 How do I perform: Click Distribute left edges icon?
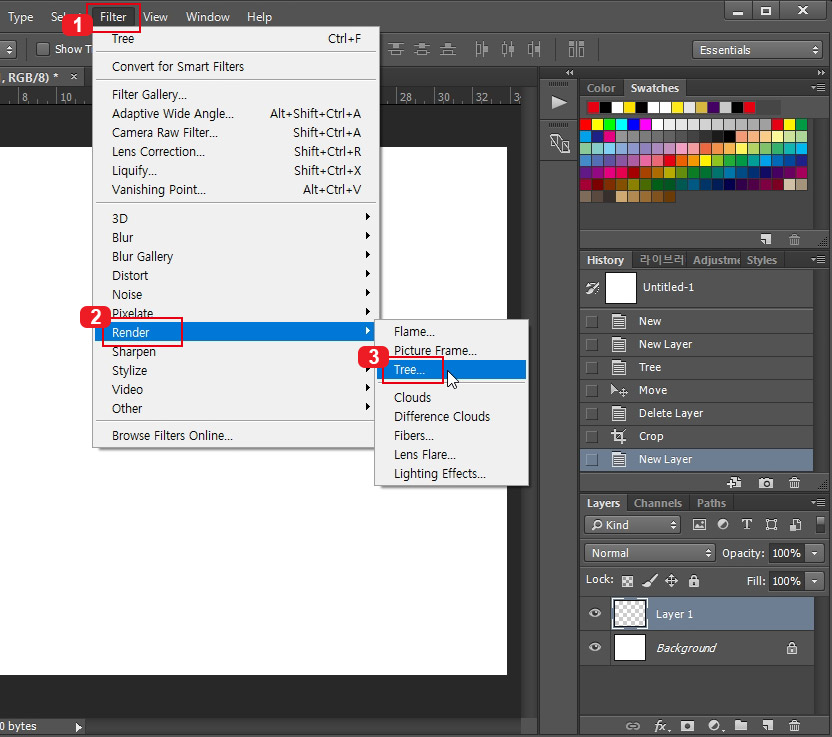click(481, 49)
